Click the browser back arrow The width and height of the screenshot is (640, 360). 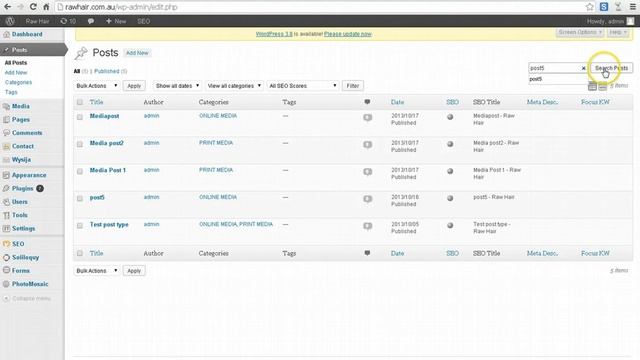7,7
